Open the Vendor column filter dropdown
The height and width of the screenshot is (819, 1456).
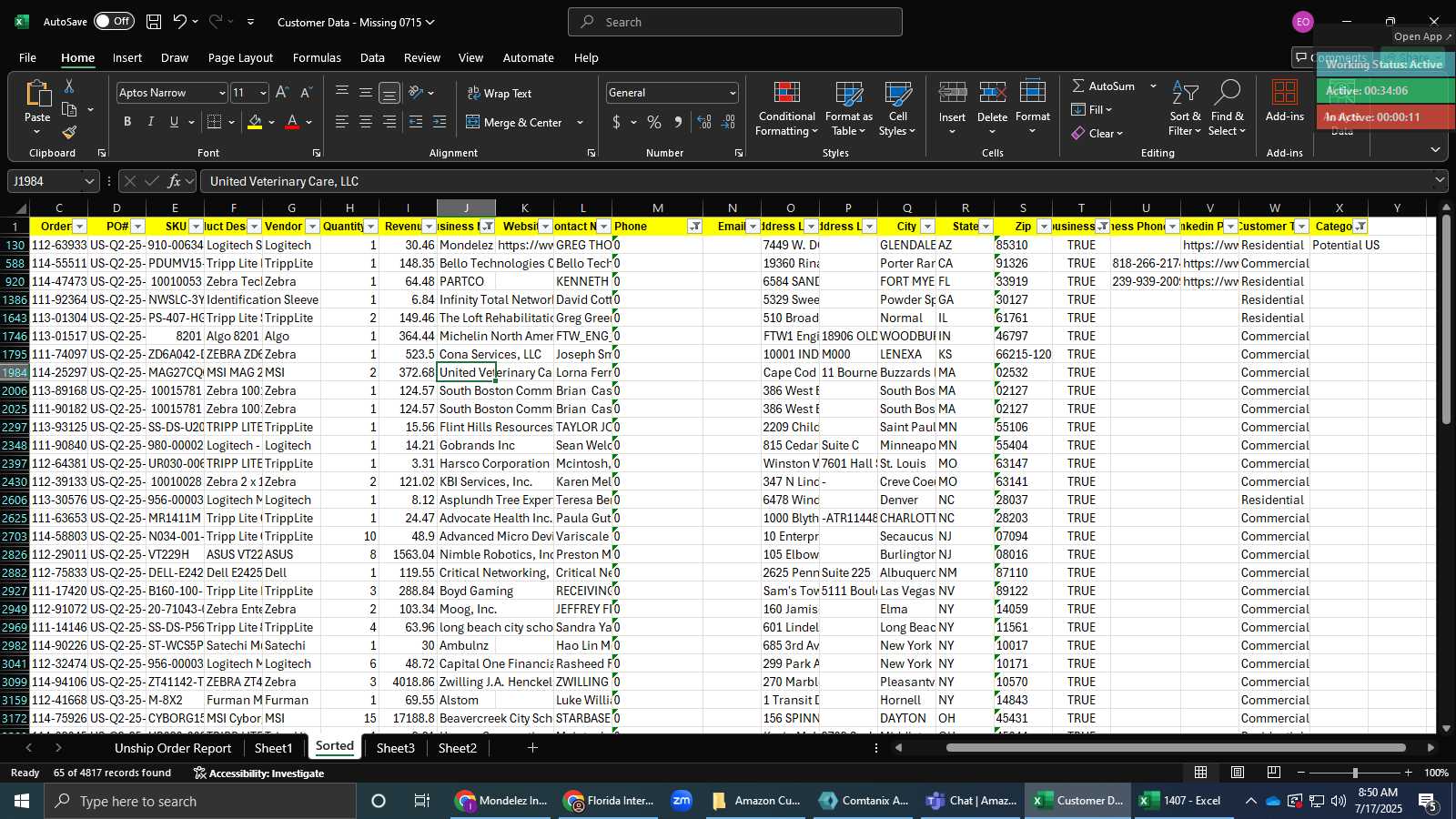point(312,227)
